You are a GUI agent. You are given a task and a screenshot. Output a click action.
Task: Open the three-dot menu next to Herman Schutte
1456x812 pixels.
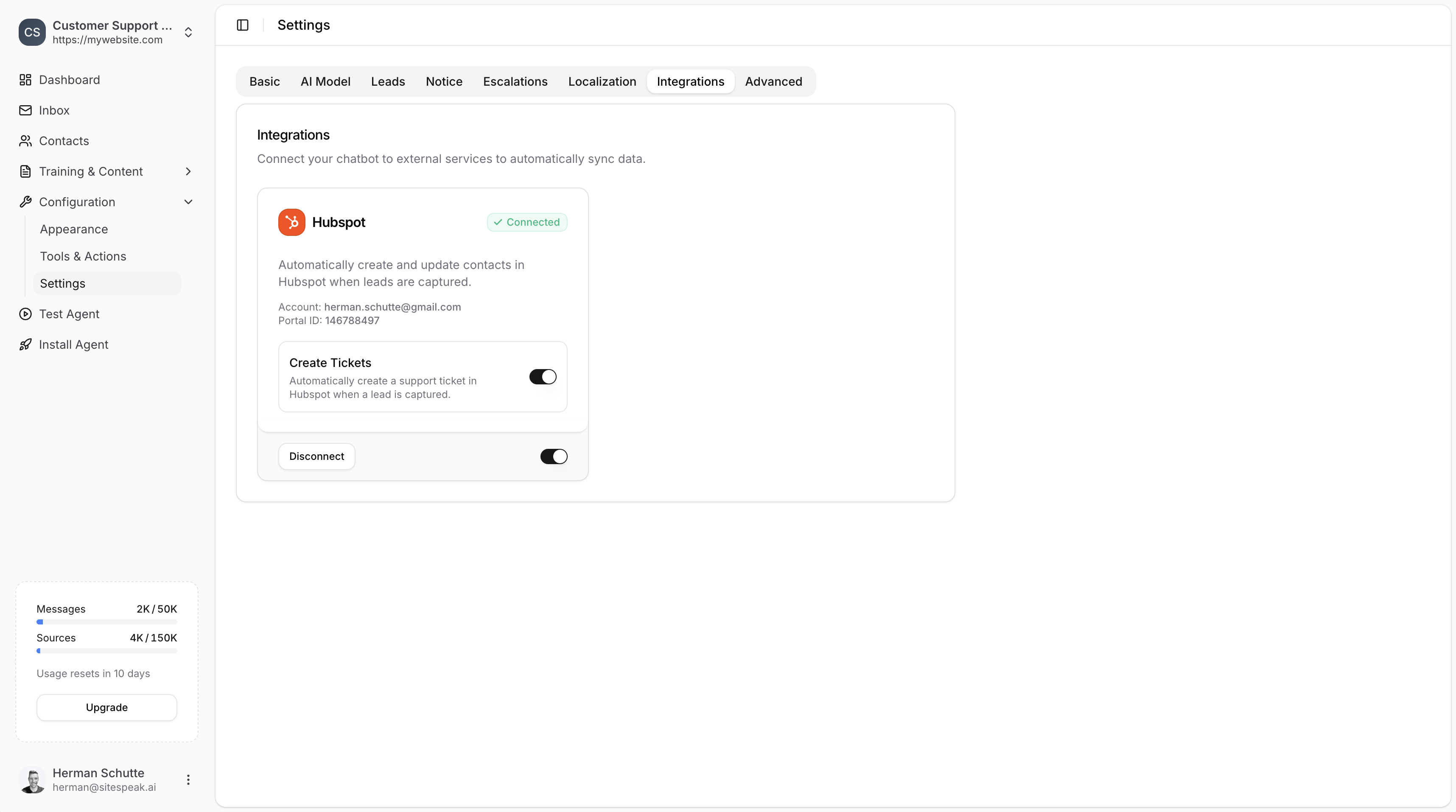[x=188, y=779]
